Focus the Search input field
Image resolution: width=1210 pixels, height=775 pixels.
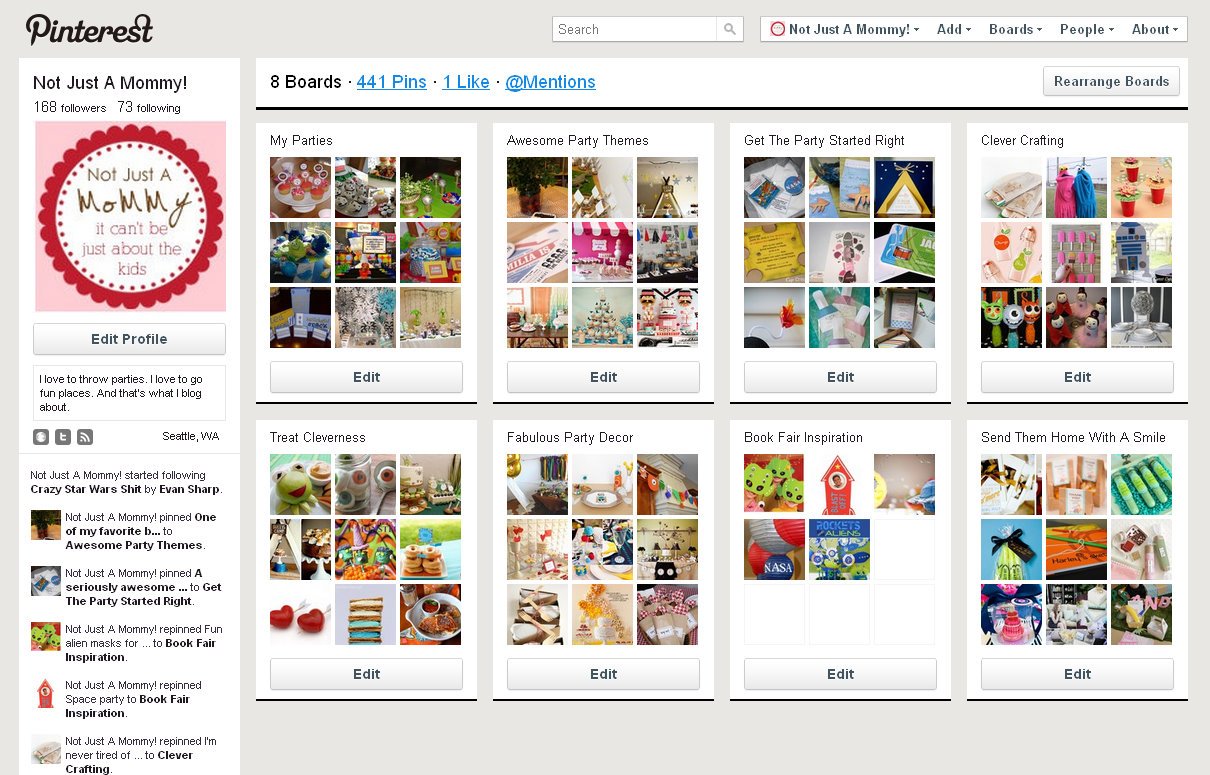[x=634, y=29]
